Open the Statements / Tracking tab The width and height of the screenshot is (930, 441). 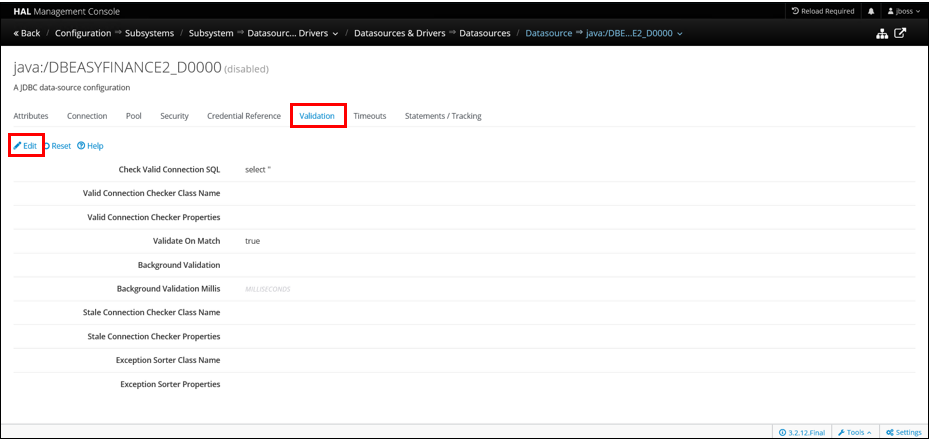coord(443,116)
